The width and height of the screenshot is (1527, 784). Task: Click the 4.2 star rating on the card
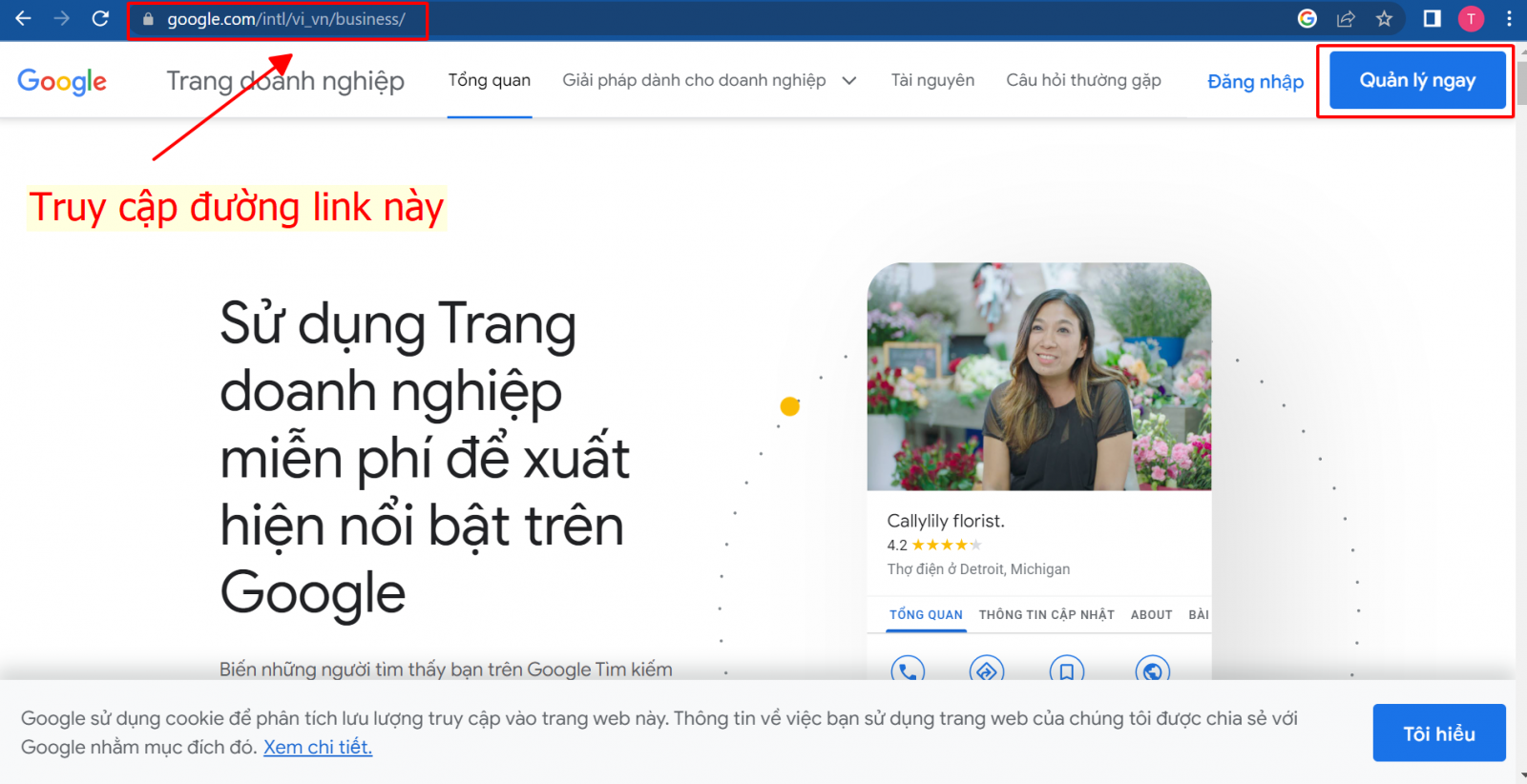[934, 546]
